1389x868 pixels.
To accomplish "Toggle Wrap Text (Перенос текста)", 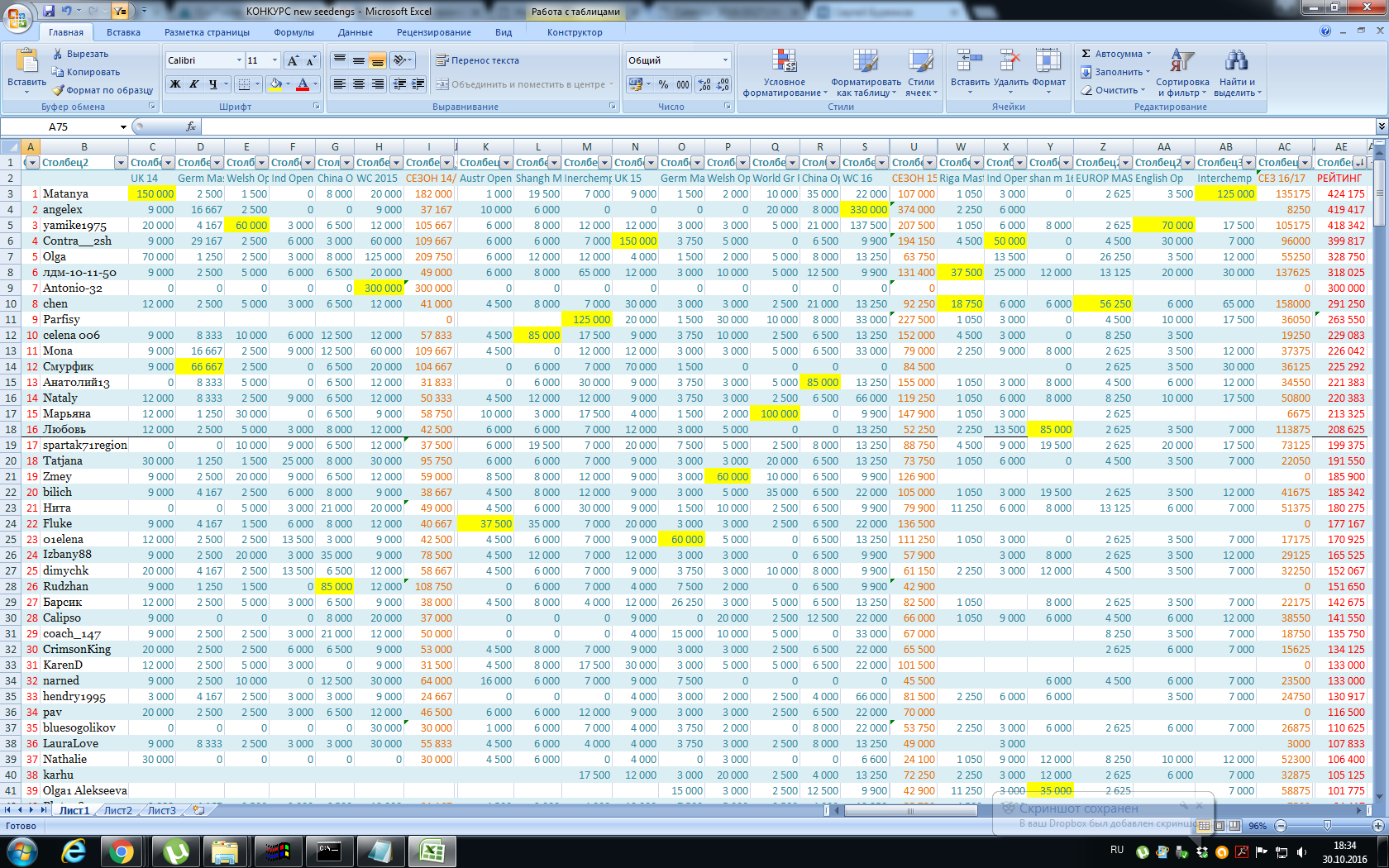I will 477,60.
